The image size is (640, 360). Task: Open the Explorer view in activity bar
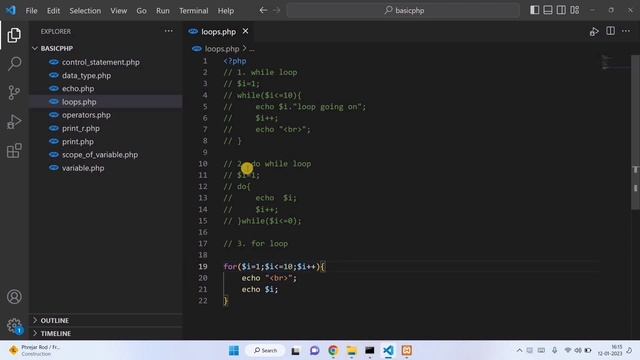[14, 35]
